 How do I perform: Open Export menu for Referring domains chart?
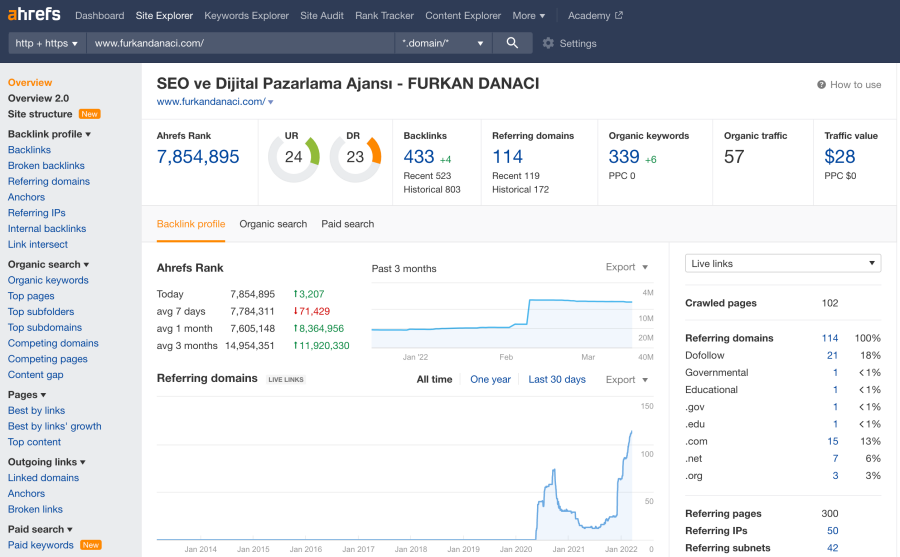coord(627,380)
